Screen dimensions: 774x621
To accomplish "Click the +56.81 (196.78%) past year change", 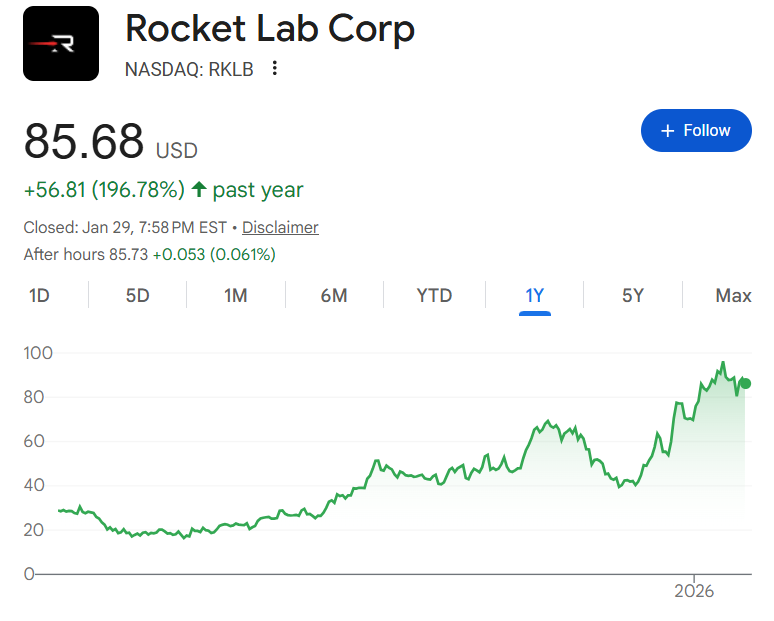I will click(x=104, y=190).
